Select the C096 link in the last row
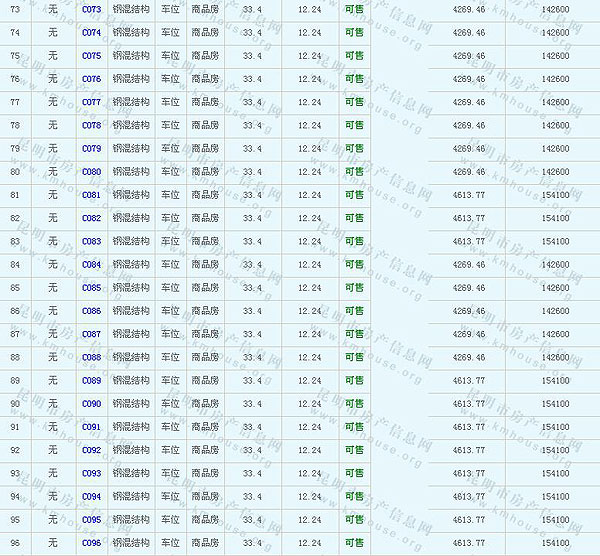This screenshot has width=600, height=556. pyautogui.click(x=91, y=543)
